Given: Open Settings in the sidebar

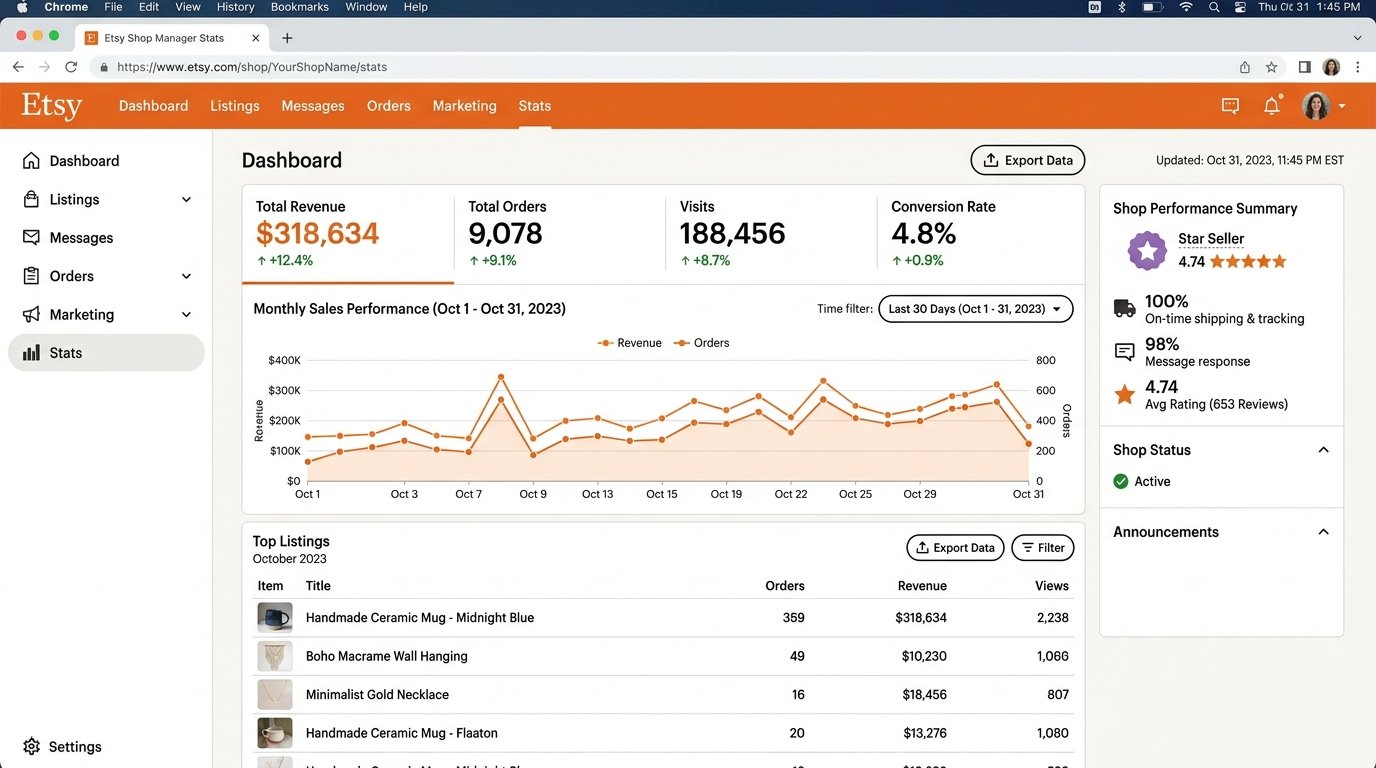Looking at the screenshot, I should coord(63,747).
